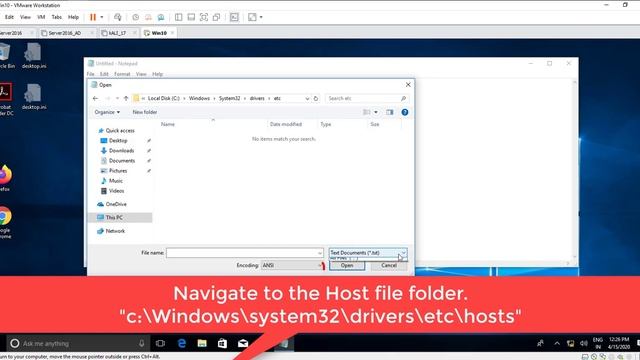Click the File name input field
Image resolution: width=640 pixels, height=360 pixels.
(x=244, y=253)
